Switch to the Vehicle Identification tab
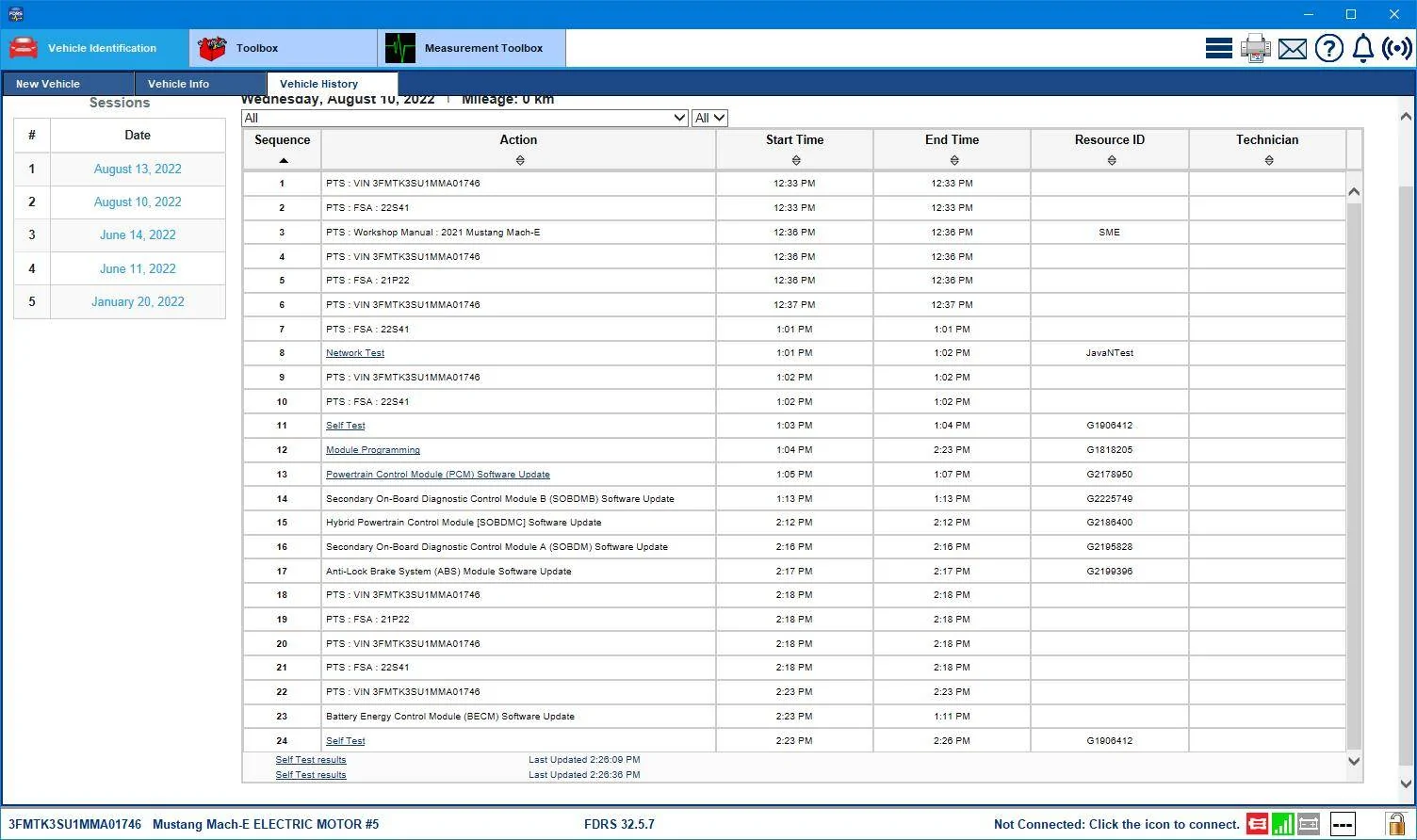The image size is (1417, 840). (x=94, y=48)
